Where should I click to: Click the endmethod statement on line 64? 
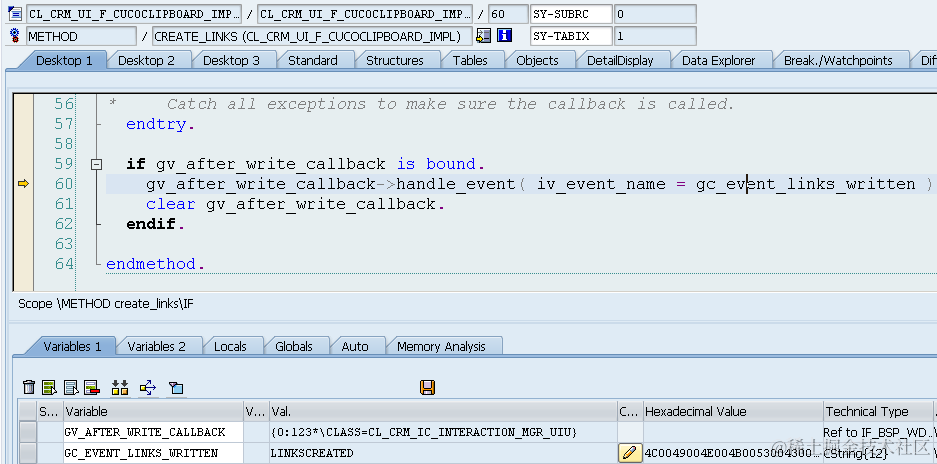click(x=155, y=264)
